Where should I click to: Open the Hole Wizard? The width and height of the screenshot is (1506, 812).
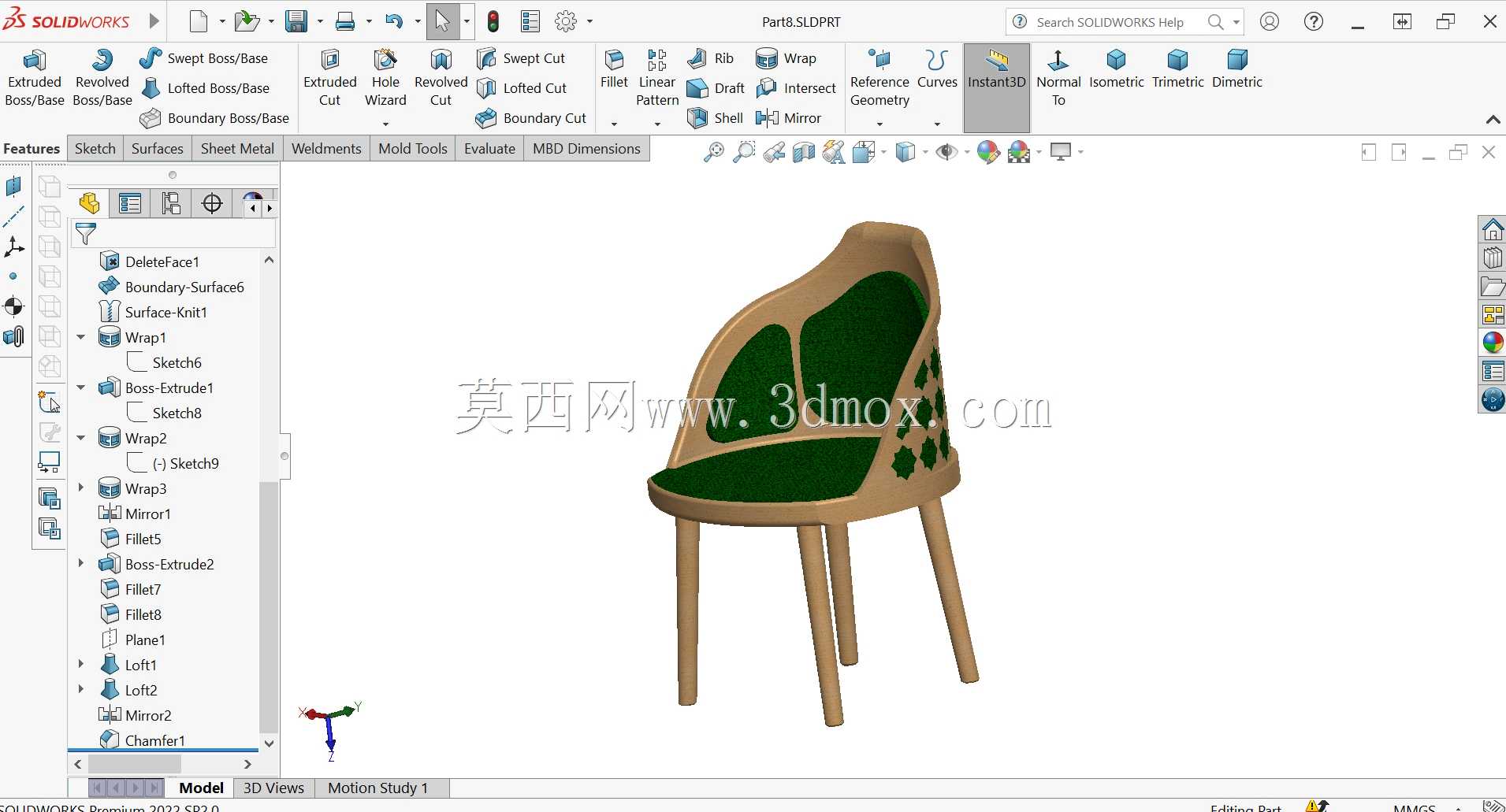coord(385,78)
